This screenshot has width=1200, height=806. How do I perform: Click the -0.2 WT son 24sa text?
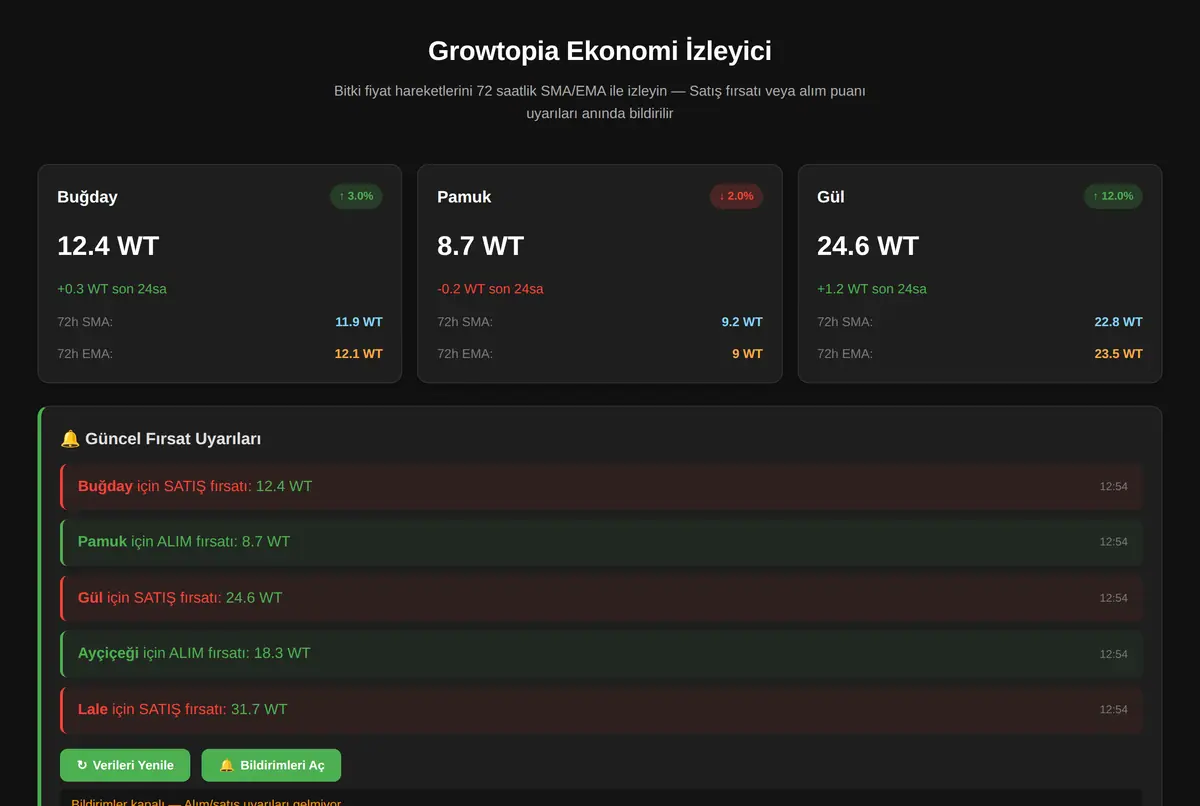click(x=490, y=289)
